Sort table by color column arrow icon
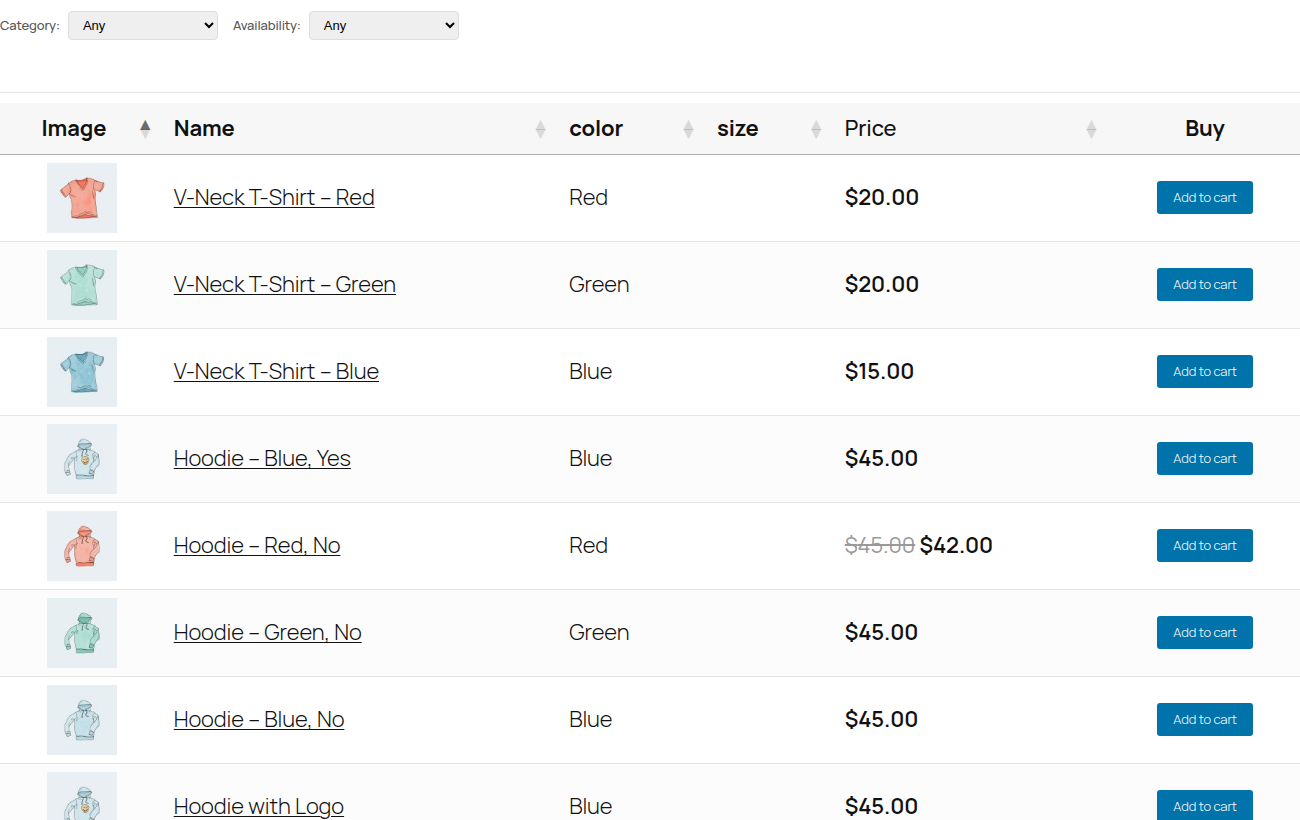The width and height of the screenshot is (1300, 820). coord(688,129)
